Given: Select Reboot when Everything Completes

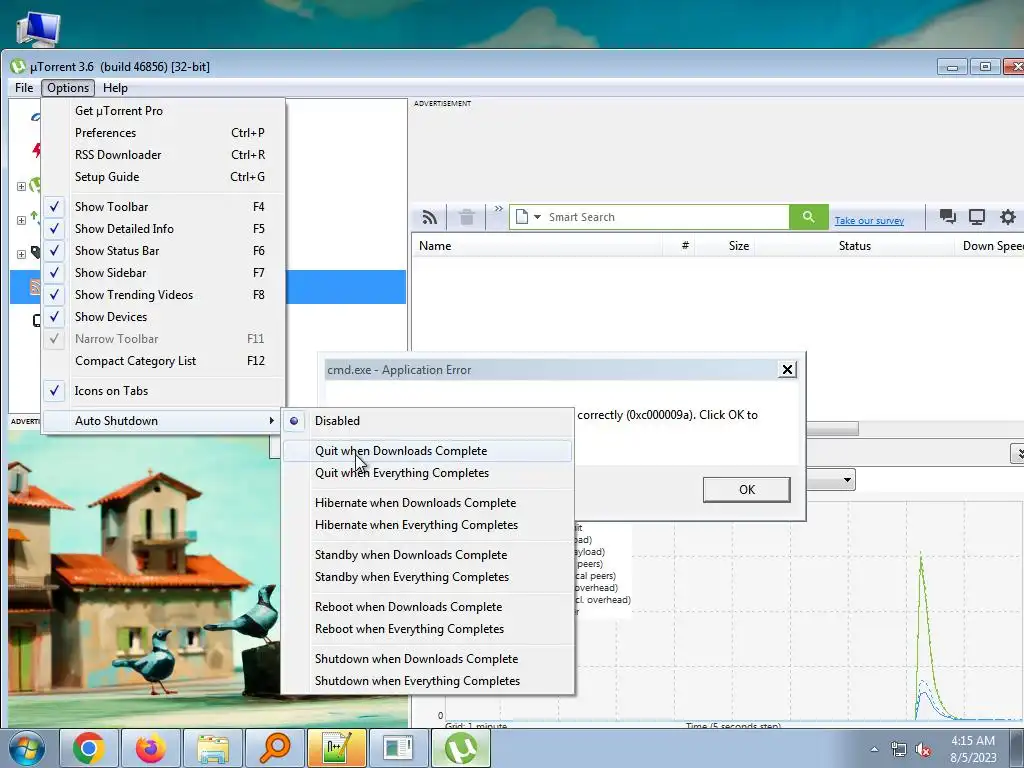Looking at the screenshot, I should pyautogui.click(x=428, y=629).
